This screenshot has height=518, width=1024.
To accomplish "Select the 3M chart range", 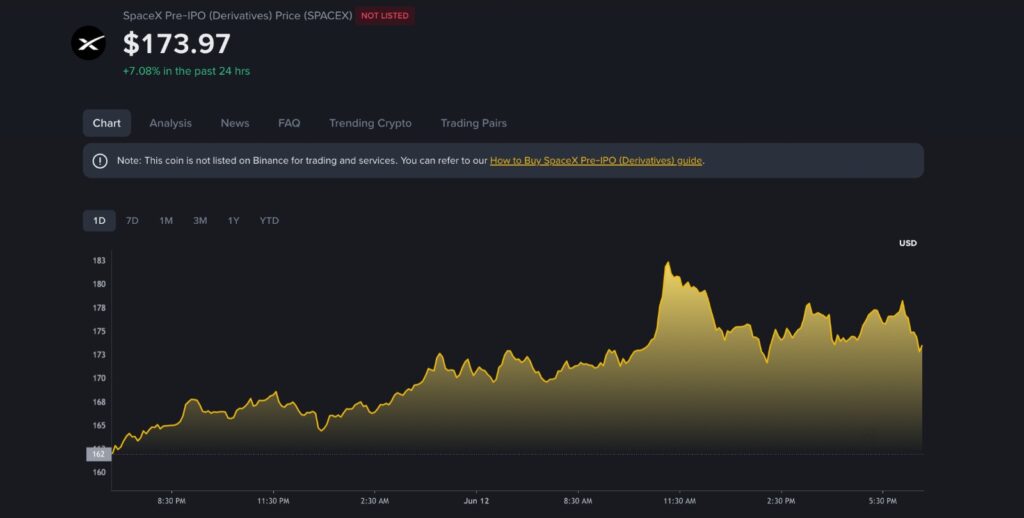I will pyautogui.click(x=200, y=221).
